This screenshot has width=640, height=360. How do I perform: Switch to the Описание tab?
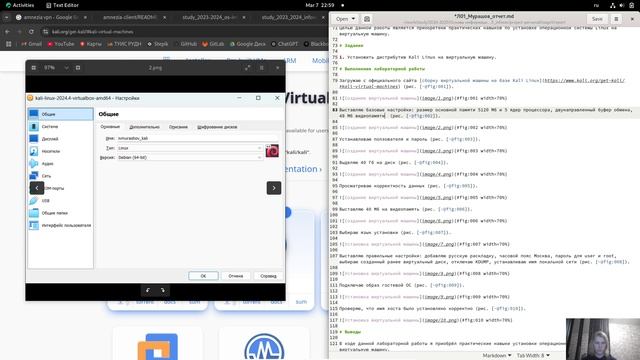pos(178,127)
